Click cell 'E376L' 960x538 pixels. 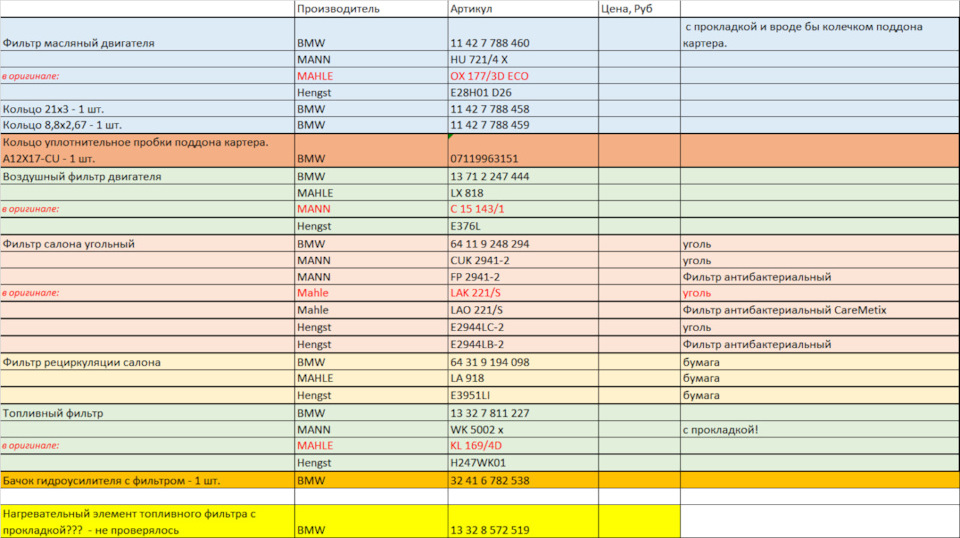(523, 226)
